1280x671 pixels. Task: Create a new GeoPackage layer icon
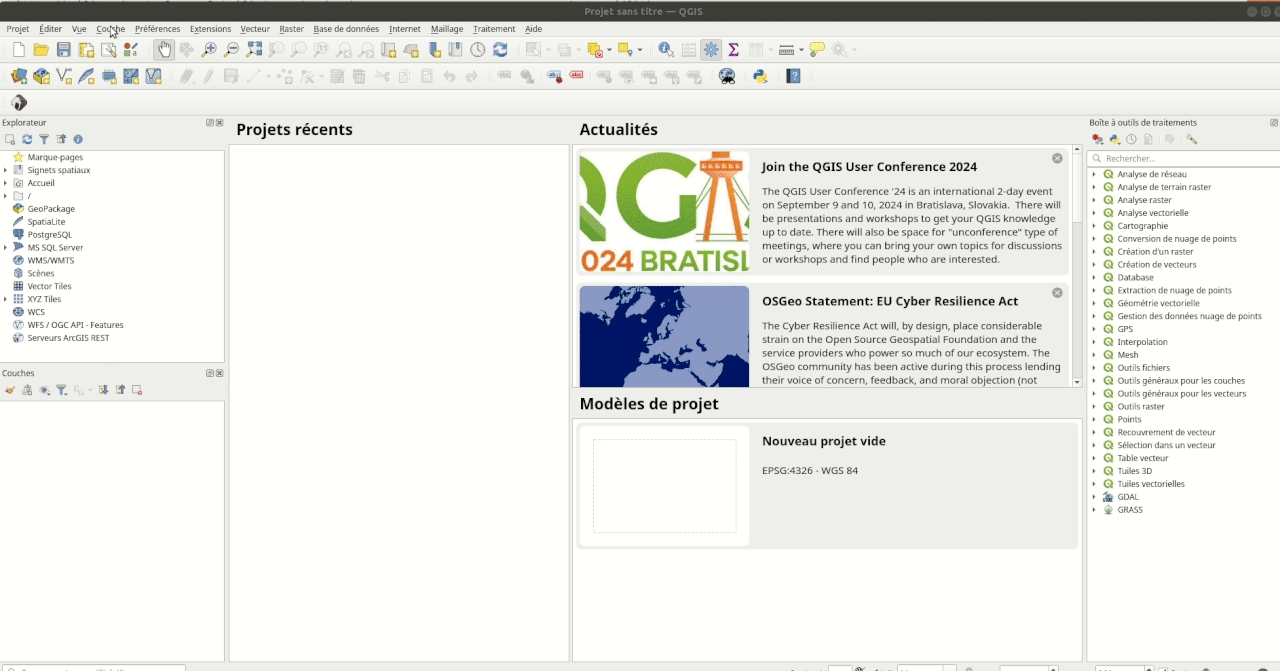(41, 76)
